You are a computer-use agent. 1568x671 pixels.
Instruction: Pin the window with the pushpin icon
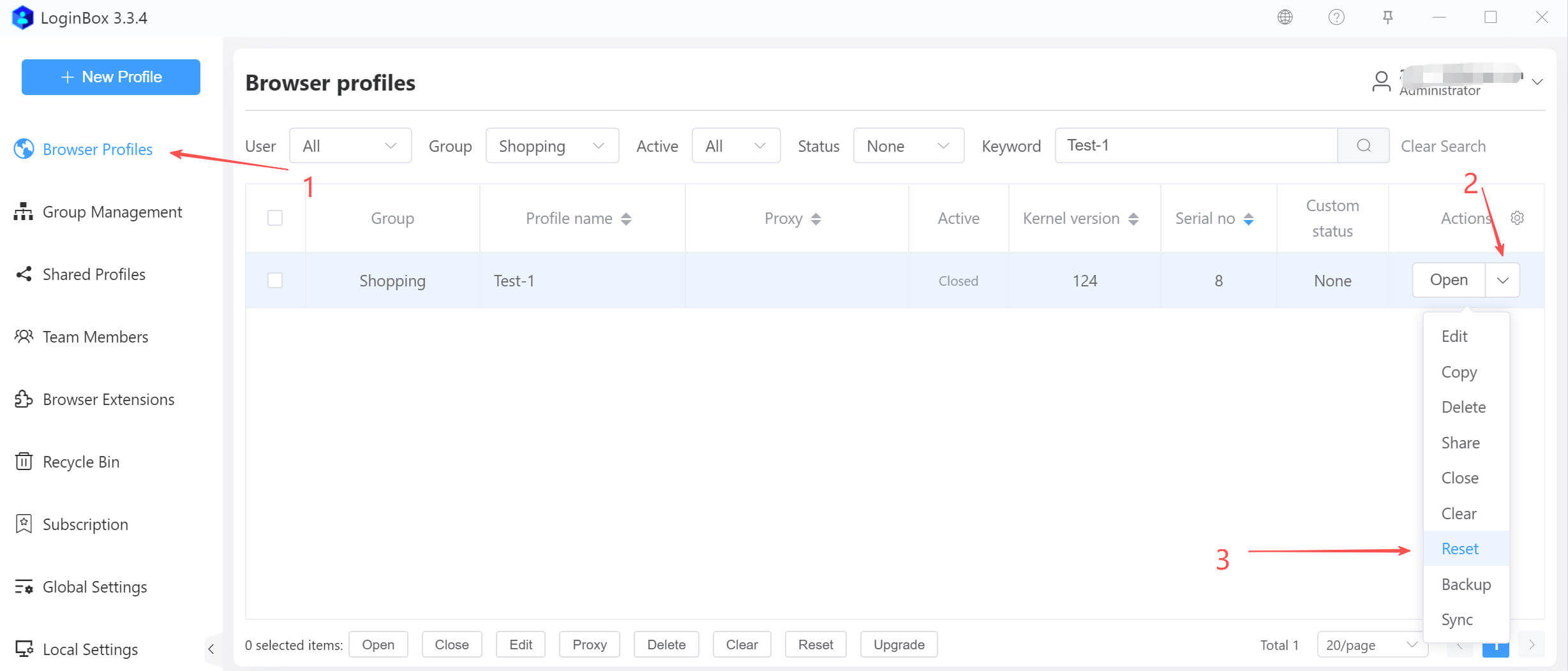[1387, 17]
